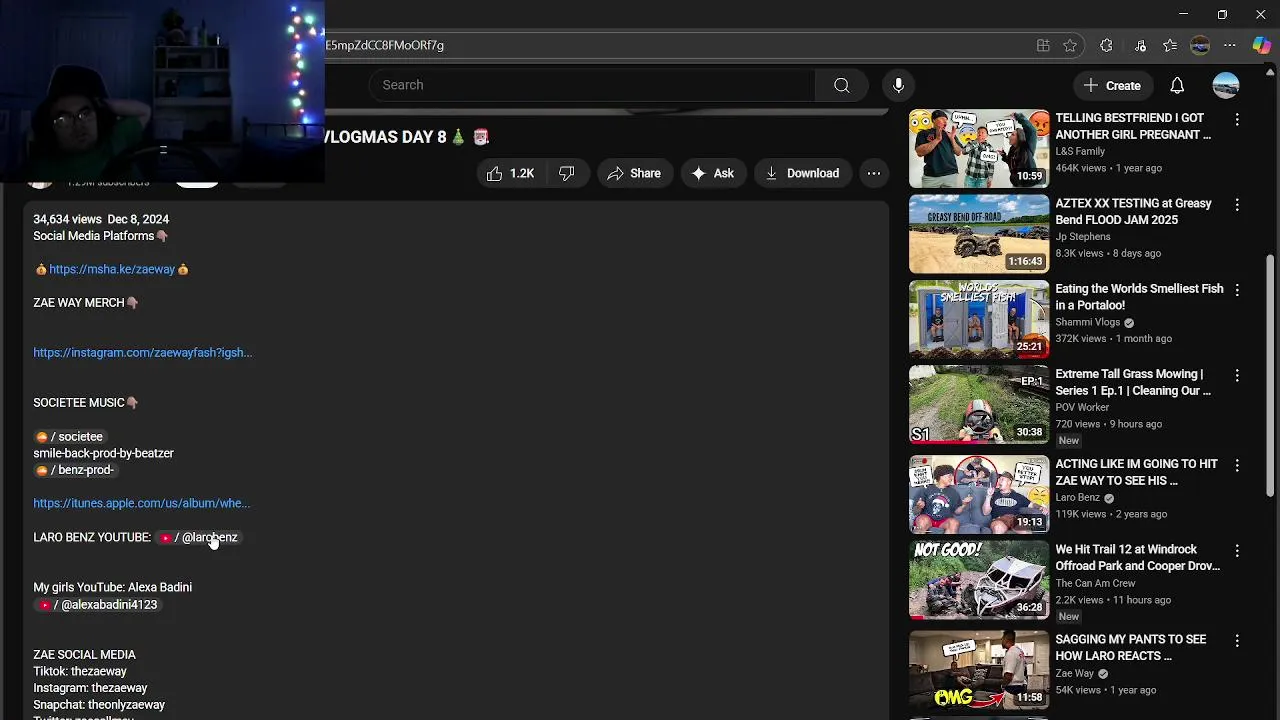Open browser essentials icon beside extensions
This screenshot has height=720, width=1280.
[x=1140, y=45]
